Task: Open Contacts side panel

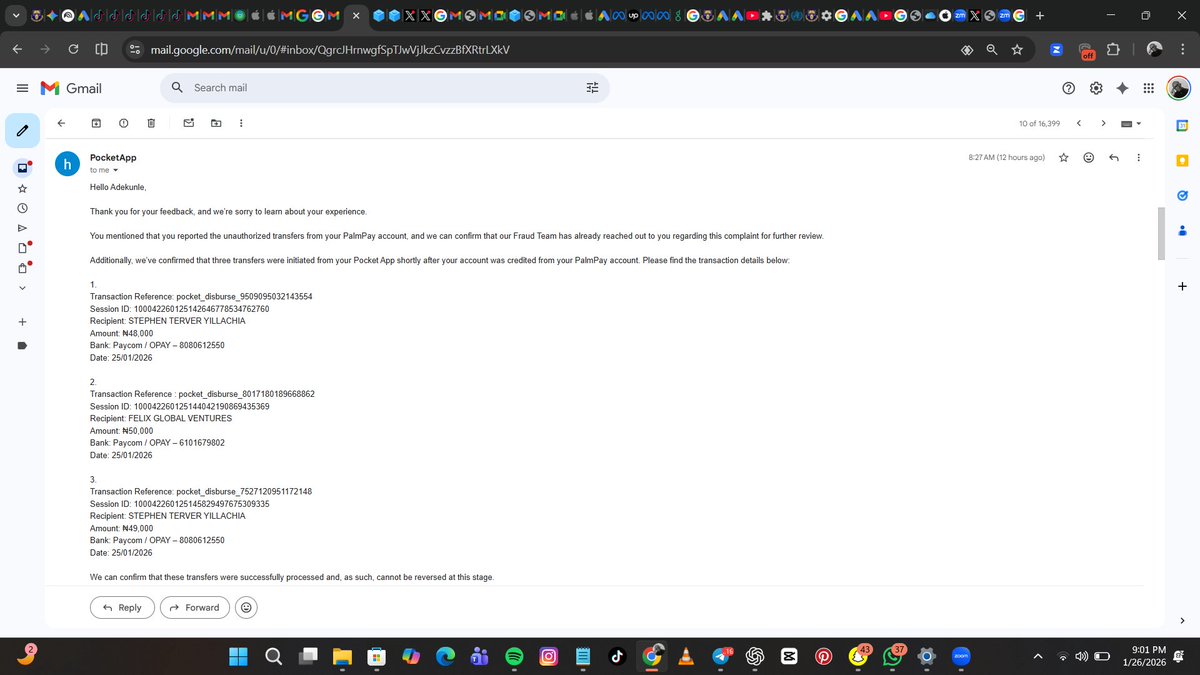Action: click(x=1182, y=230)
